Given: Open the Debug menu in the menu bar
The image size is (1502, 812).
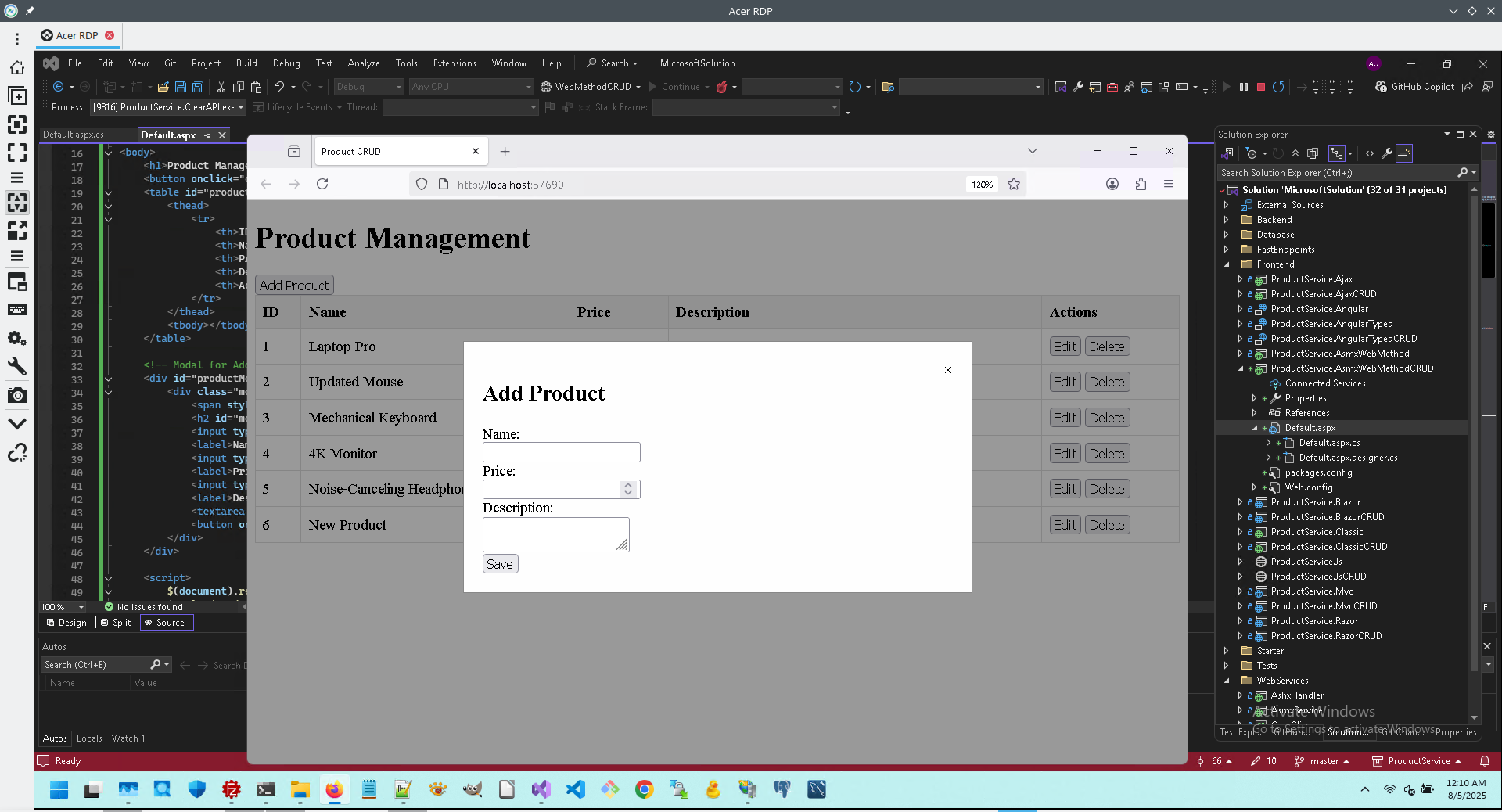Looking at the screenshot, I should pos(286,63).
